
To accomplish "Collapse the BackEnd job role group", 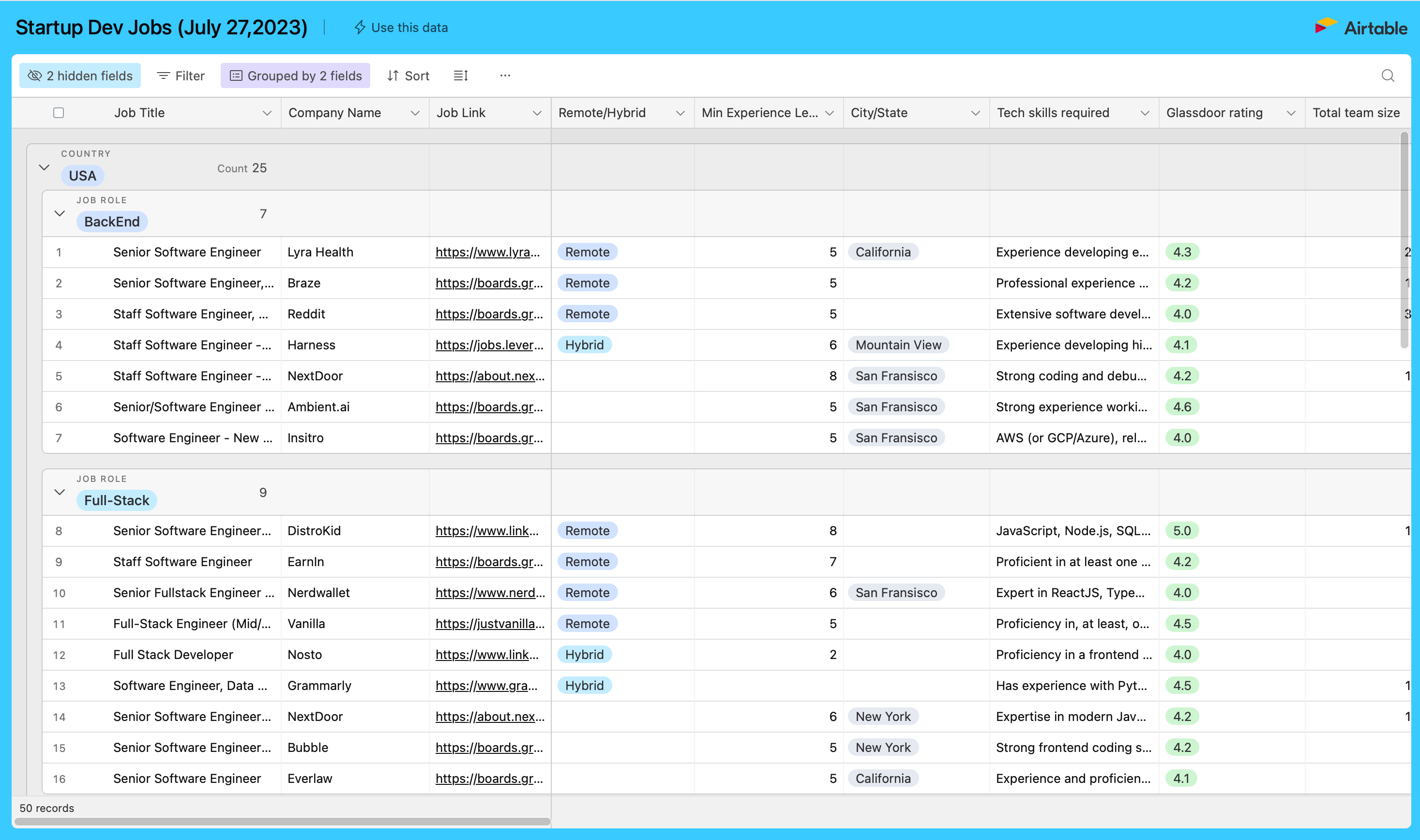I will (x=60, y=213).
